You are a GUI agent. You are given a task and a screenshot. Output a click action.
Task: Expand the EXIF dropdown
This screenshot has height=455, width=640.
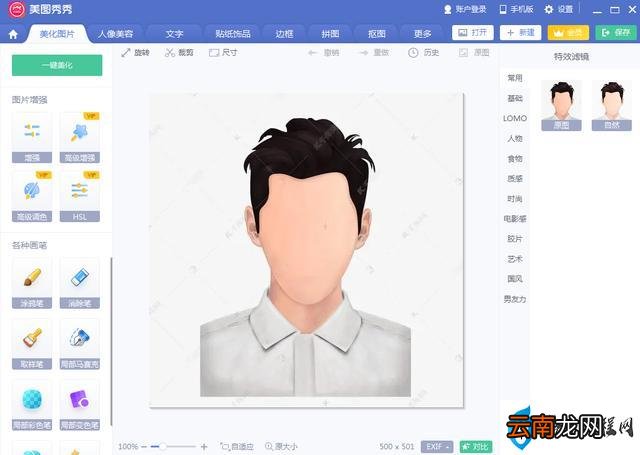[437, 447]
